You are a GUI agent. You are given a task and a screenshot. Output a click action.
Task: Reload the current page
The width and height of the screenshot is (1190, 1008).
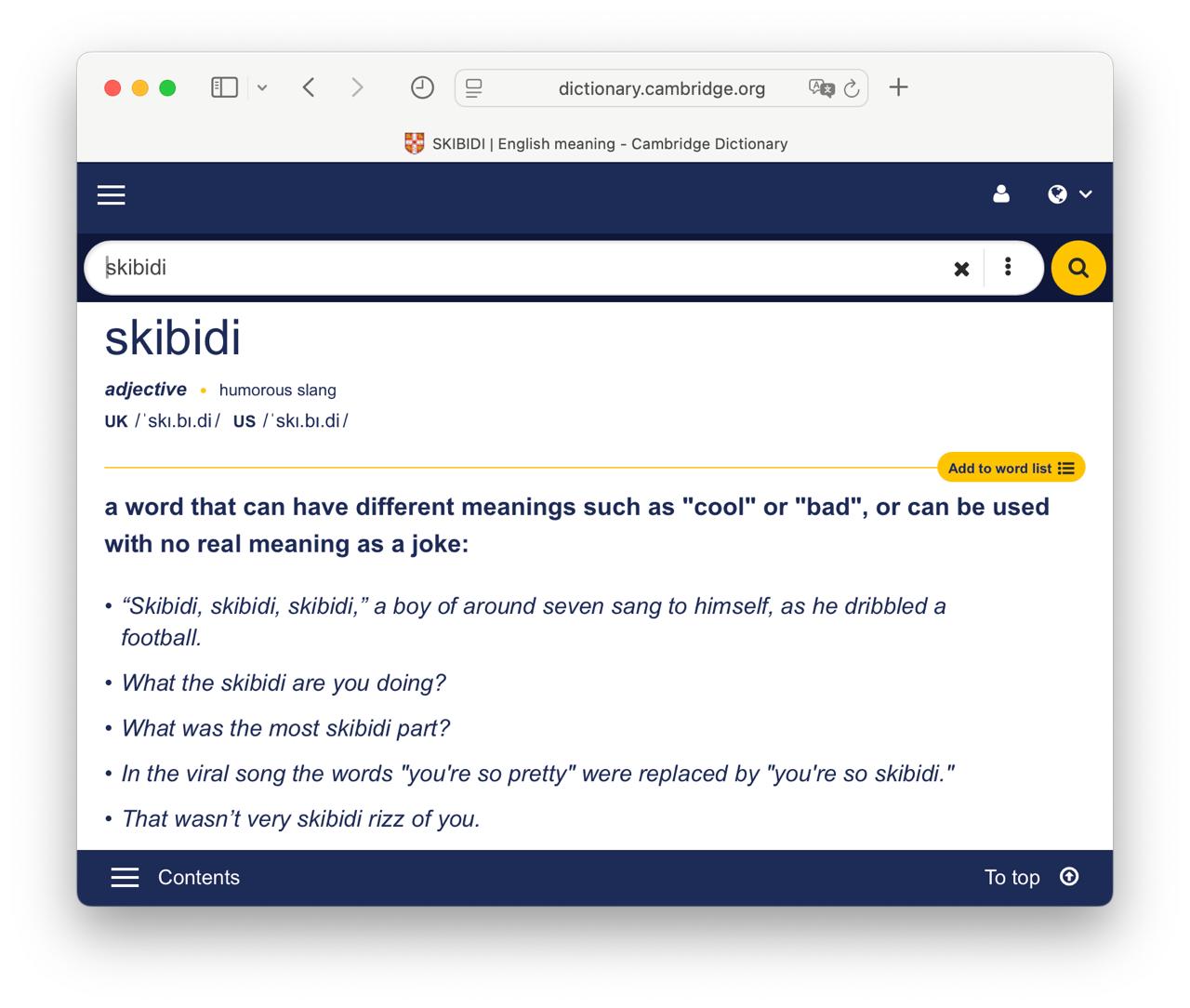coord(852,88)
